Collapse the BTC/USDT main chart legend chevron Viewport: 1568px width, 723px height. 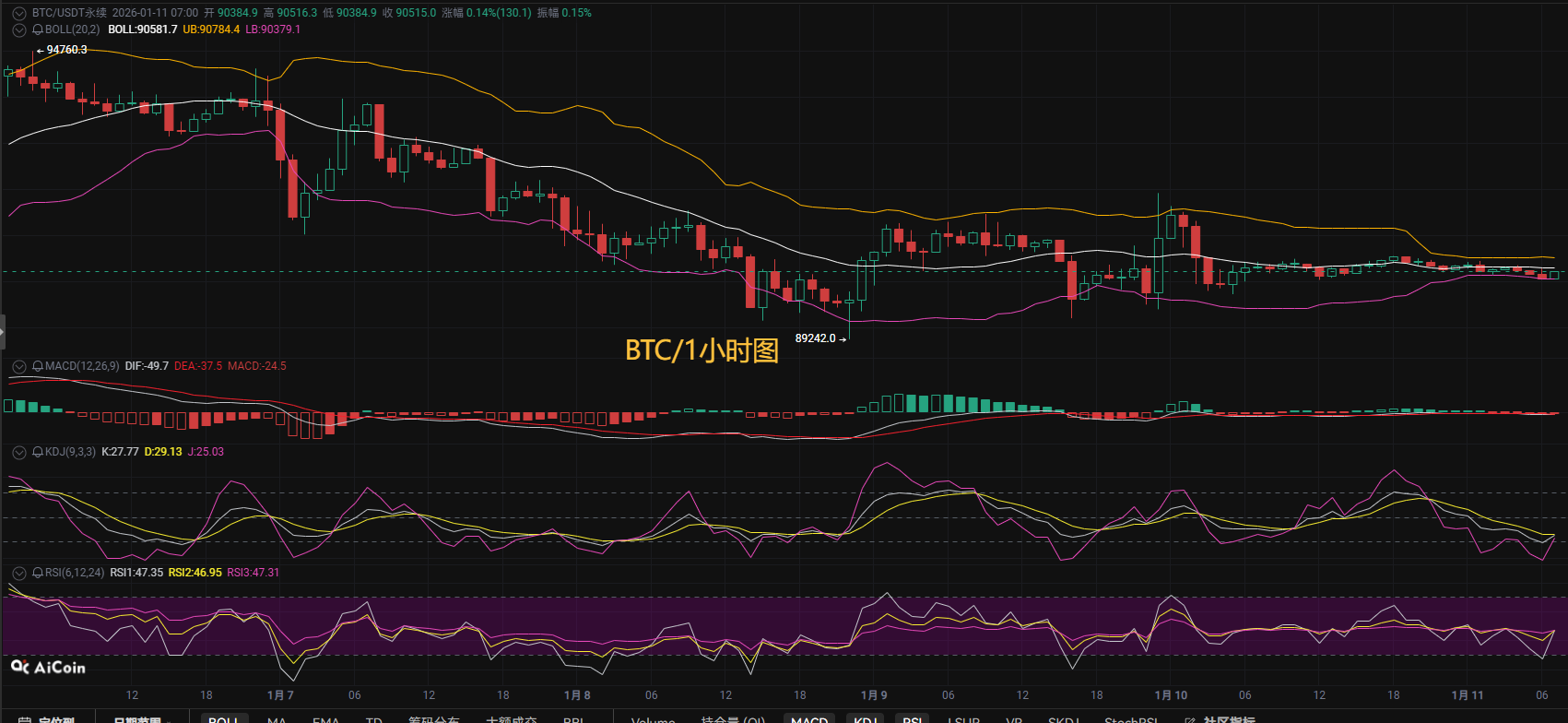click(x=18, y=13)
